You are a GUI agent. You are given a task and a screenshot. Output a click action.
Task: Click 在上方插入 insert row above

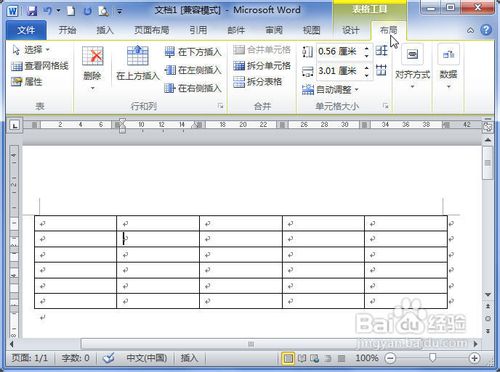point(138,63)
